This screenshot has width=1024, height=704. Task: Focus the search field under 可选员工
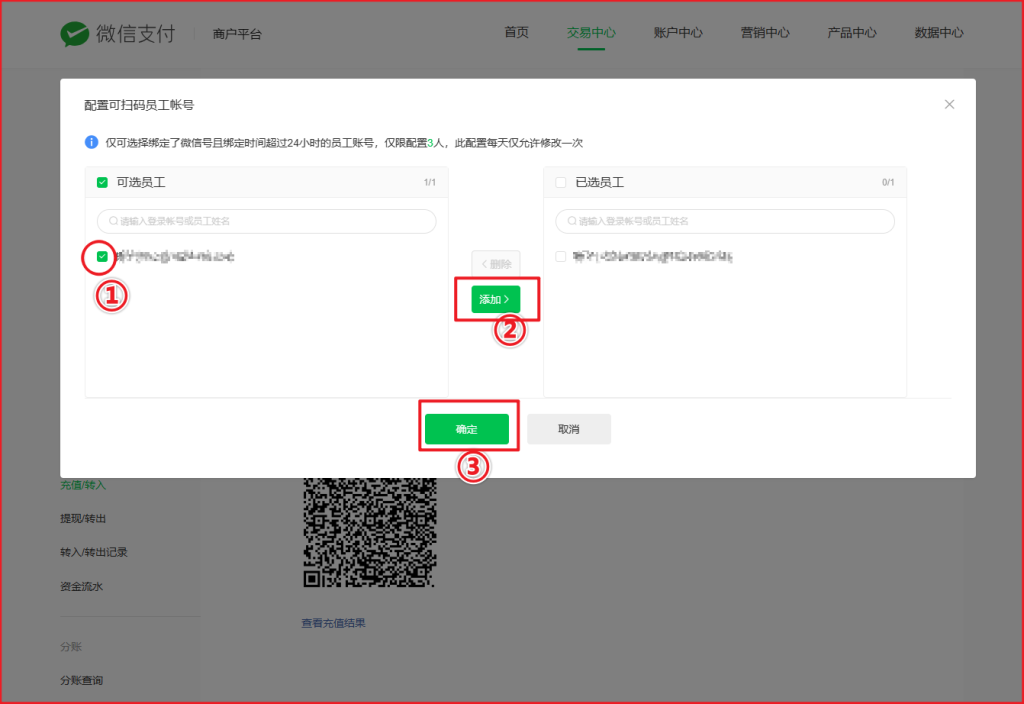pyautogui.click(x=266, y=221)
